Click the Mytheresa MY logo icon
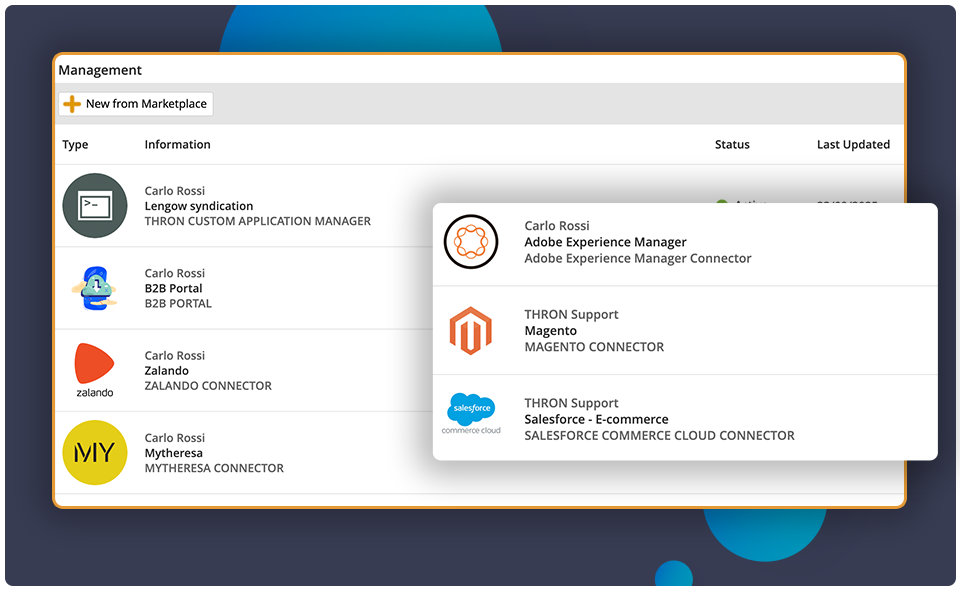 click(95, 452)
